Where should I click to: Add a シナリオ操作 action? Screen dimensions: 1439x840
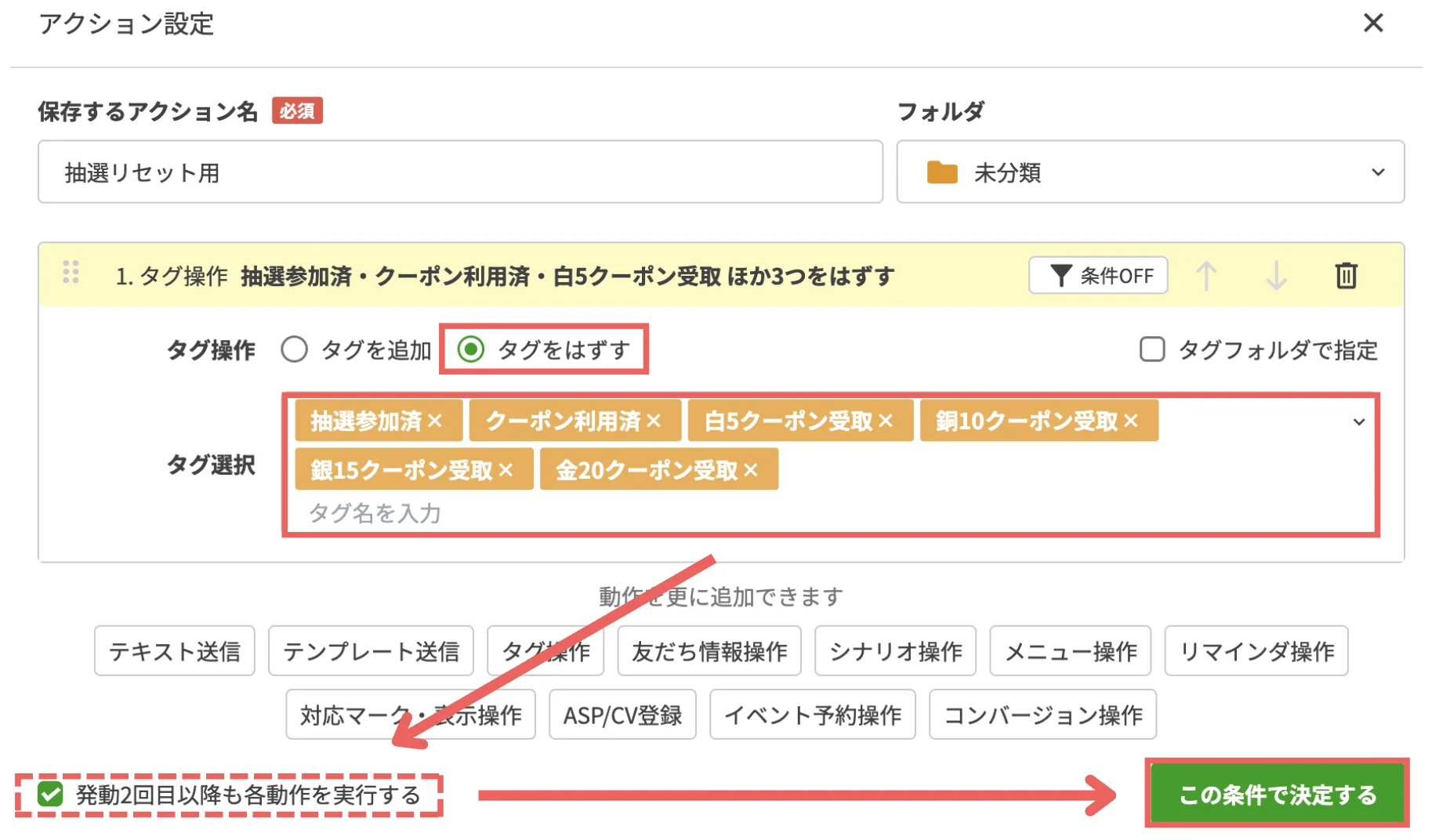(895, 650)
